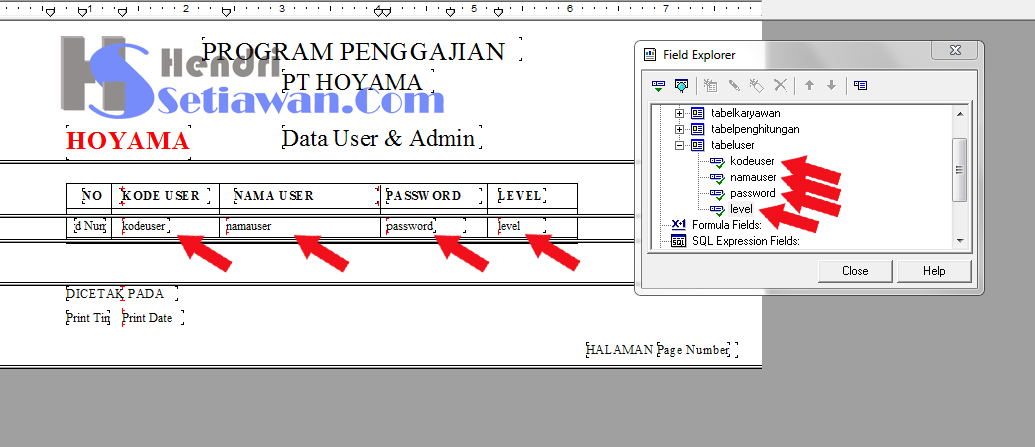This screenshot has width=1035, height=447.
Task: Select the Print Time field
Action: (x=88, y=318)
